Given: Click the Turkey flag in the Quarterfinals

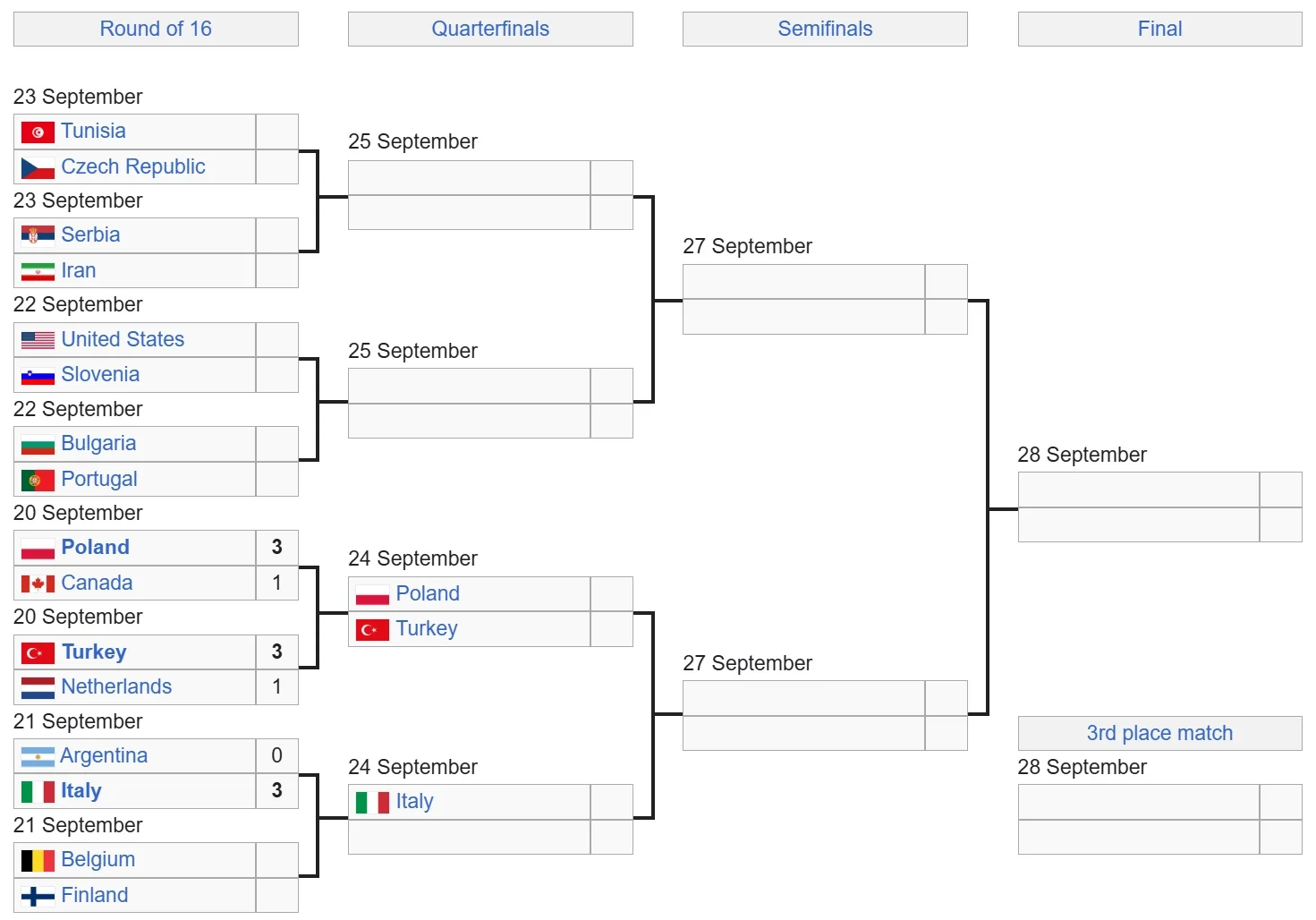Looking at the screenshot, I should click(x=372, y=630).
